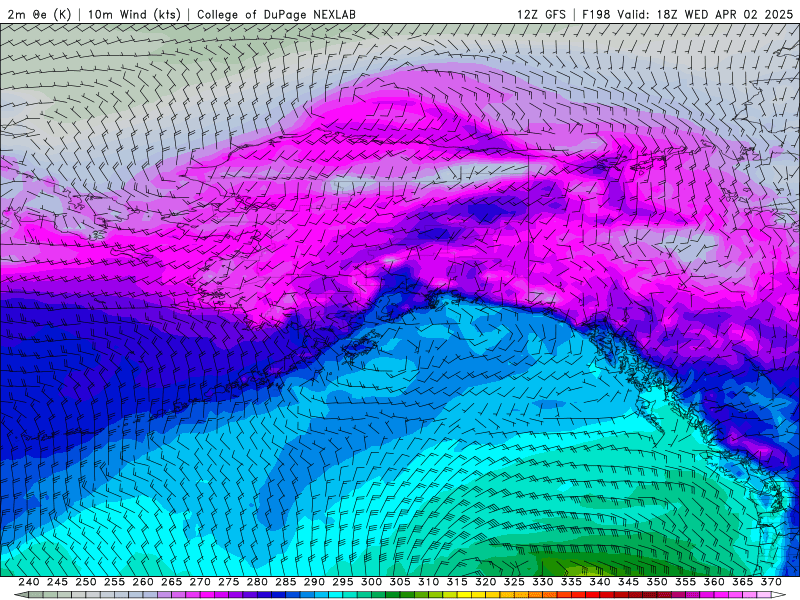Select the 270 legend value
Screen dimensions: 800x600
click(x=200, y=582)
